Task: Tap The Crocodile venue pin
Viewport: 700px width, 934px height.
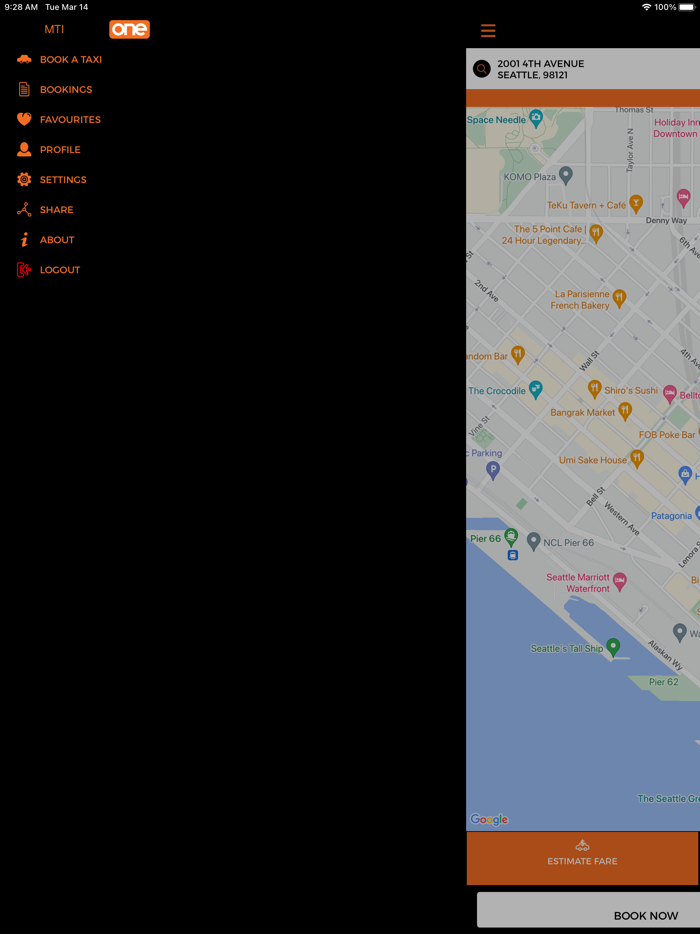Action: pos(536,390)
